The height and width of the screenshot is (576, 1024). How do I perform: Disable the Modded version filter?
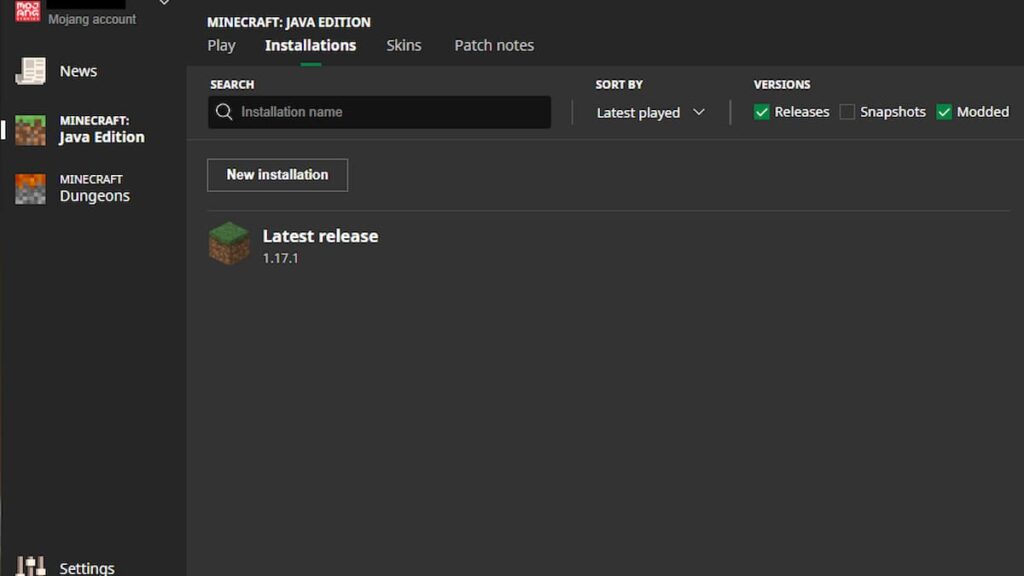(944, 112)
